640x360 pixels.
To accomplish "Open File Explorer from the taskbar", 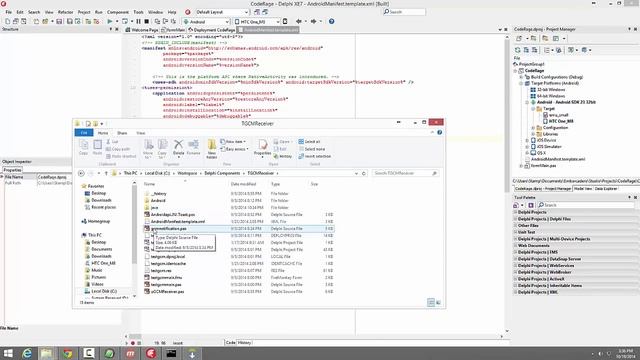I will (47, 353).
